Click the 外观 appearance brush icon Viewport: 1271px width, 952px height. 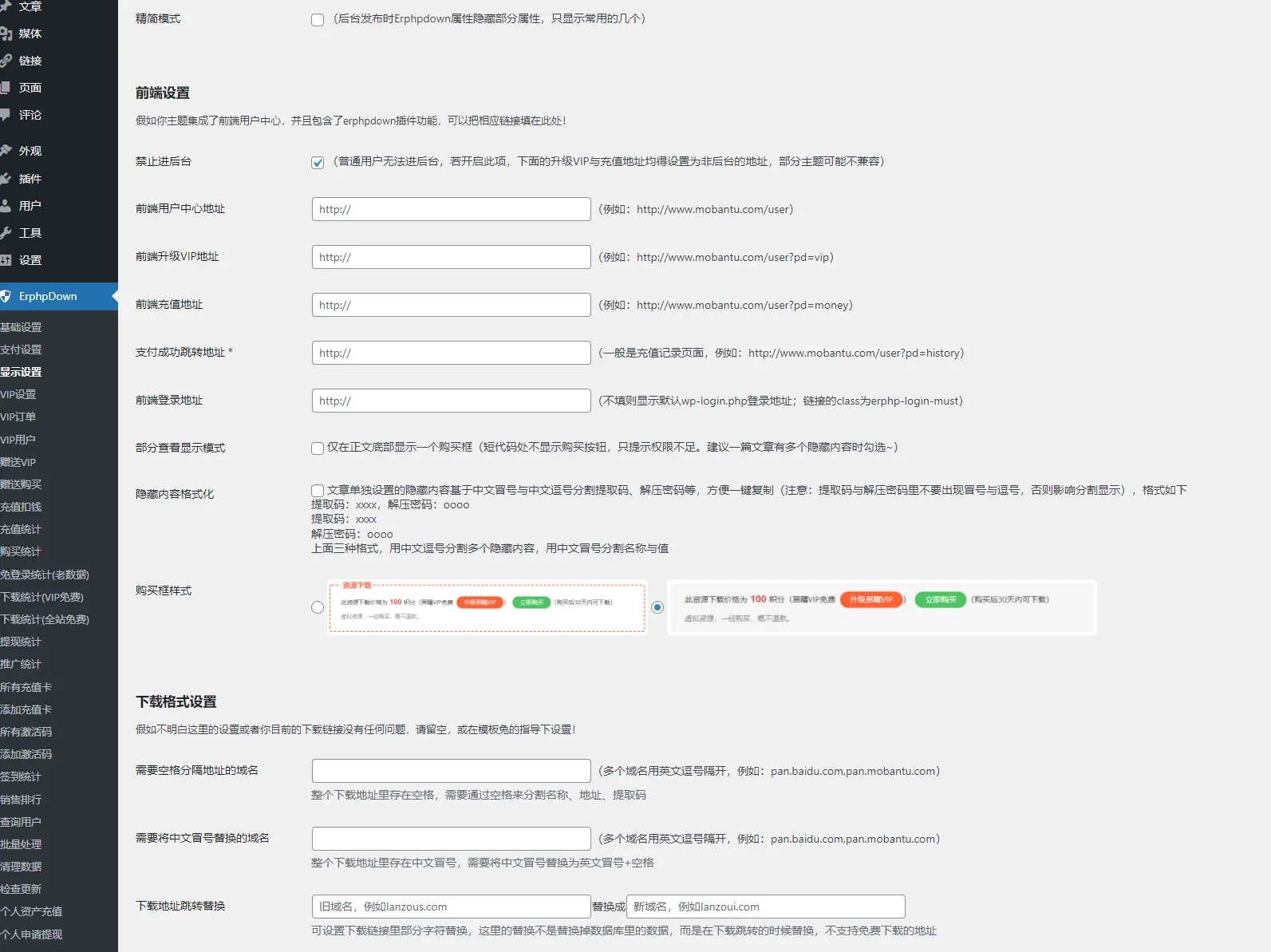point(6,151)
